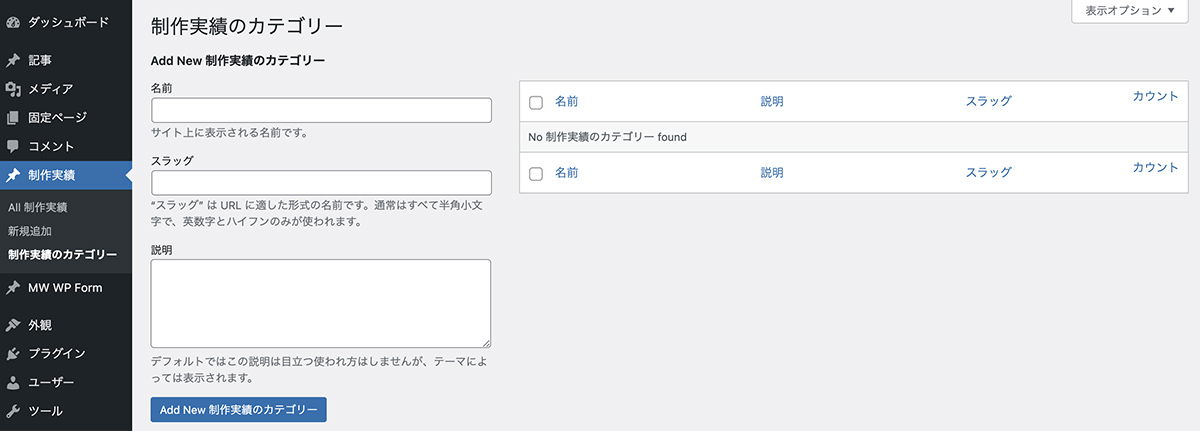1200x431 pixels.
Task: Check the select-all box in table footer
Action: click(x=536, y=173)
